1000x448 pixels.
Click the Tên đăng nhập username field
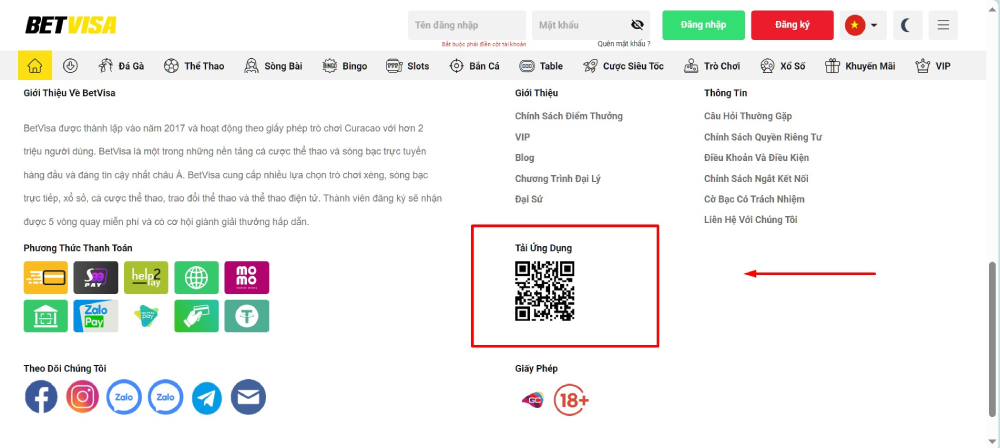tap(466, 25)
